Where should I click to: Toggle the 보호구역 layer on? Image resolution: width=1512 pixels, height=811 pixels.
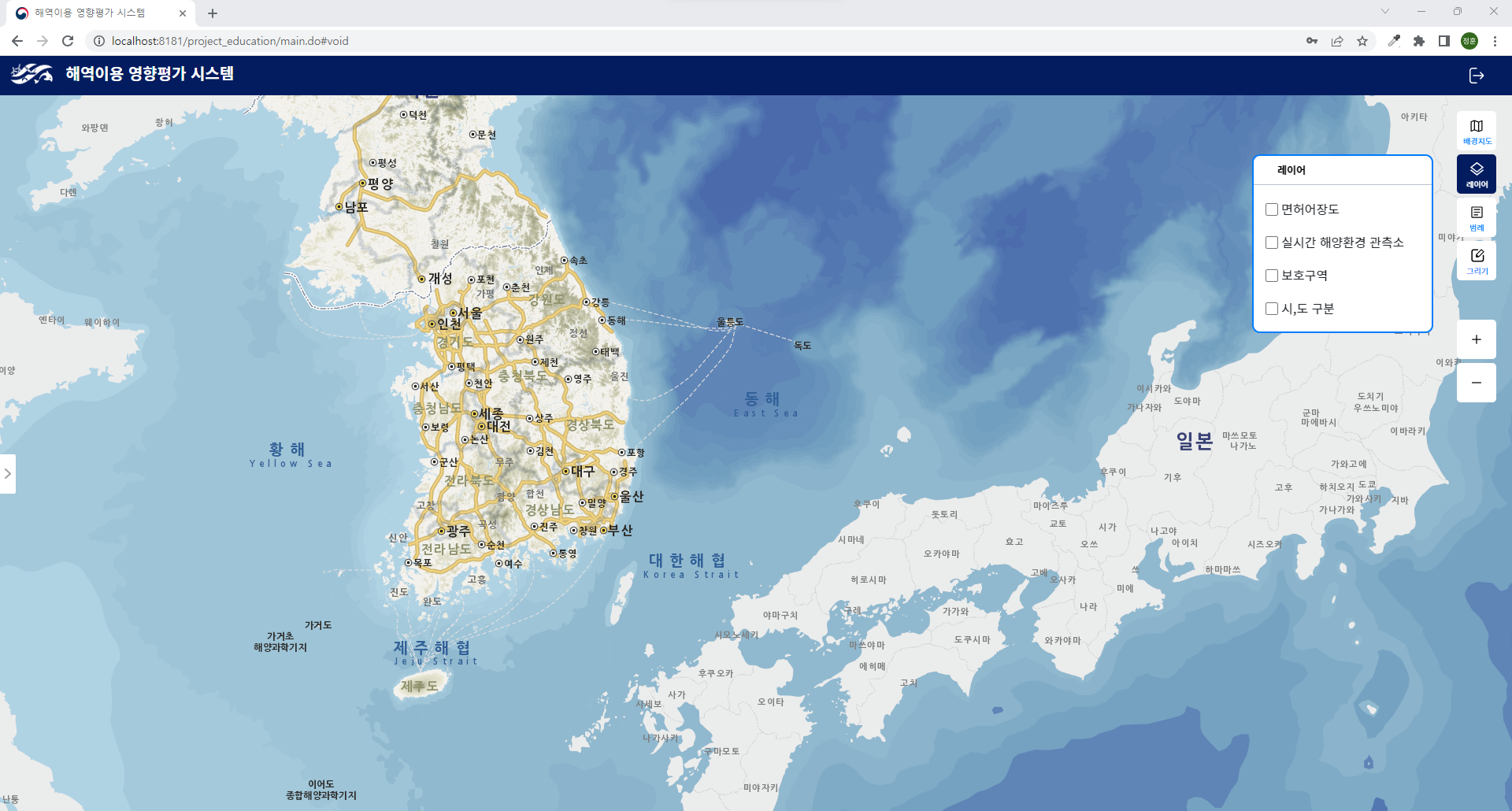click(1272, 275)
